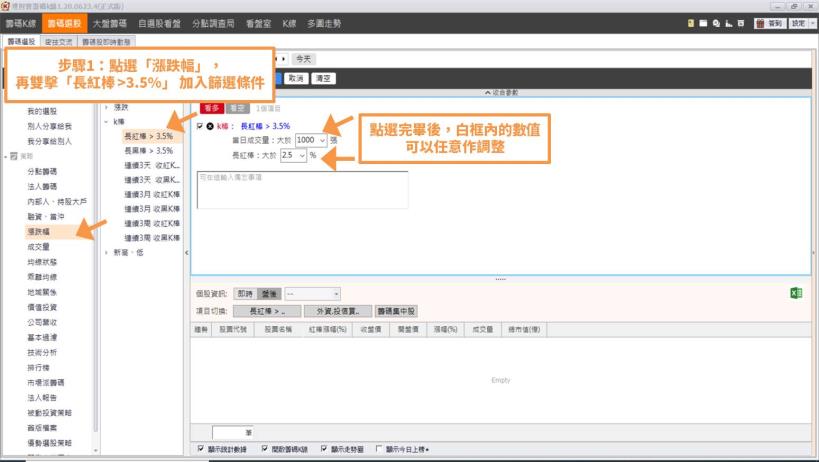
Task: Click the bar chart icon in top toolbar
Action: click(x=729, y=23)
